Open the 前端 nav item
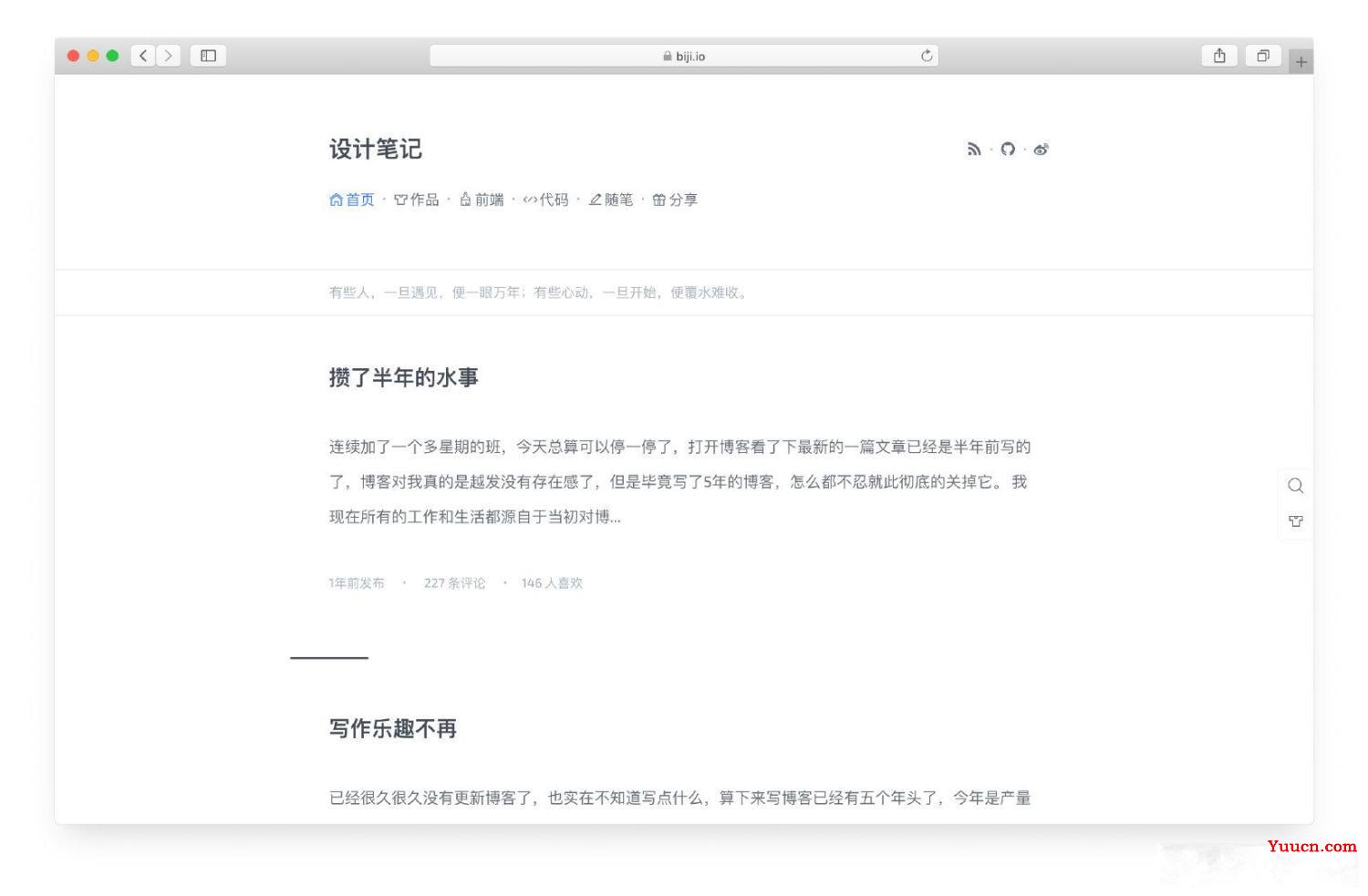 [482, 200]
